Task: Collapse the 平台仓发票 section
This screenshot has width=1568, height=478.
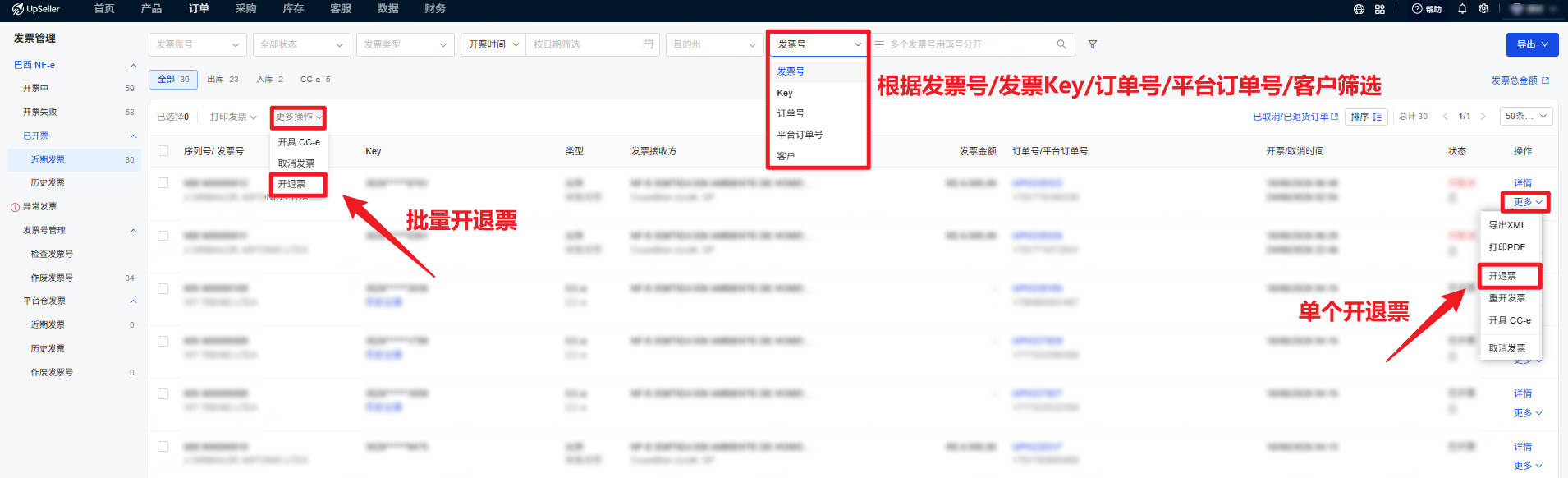Action: coord(133,301)
